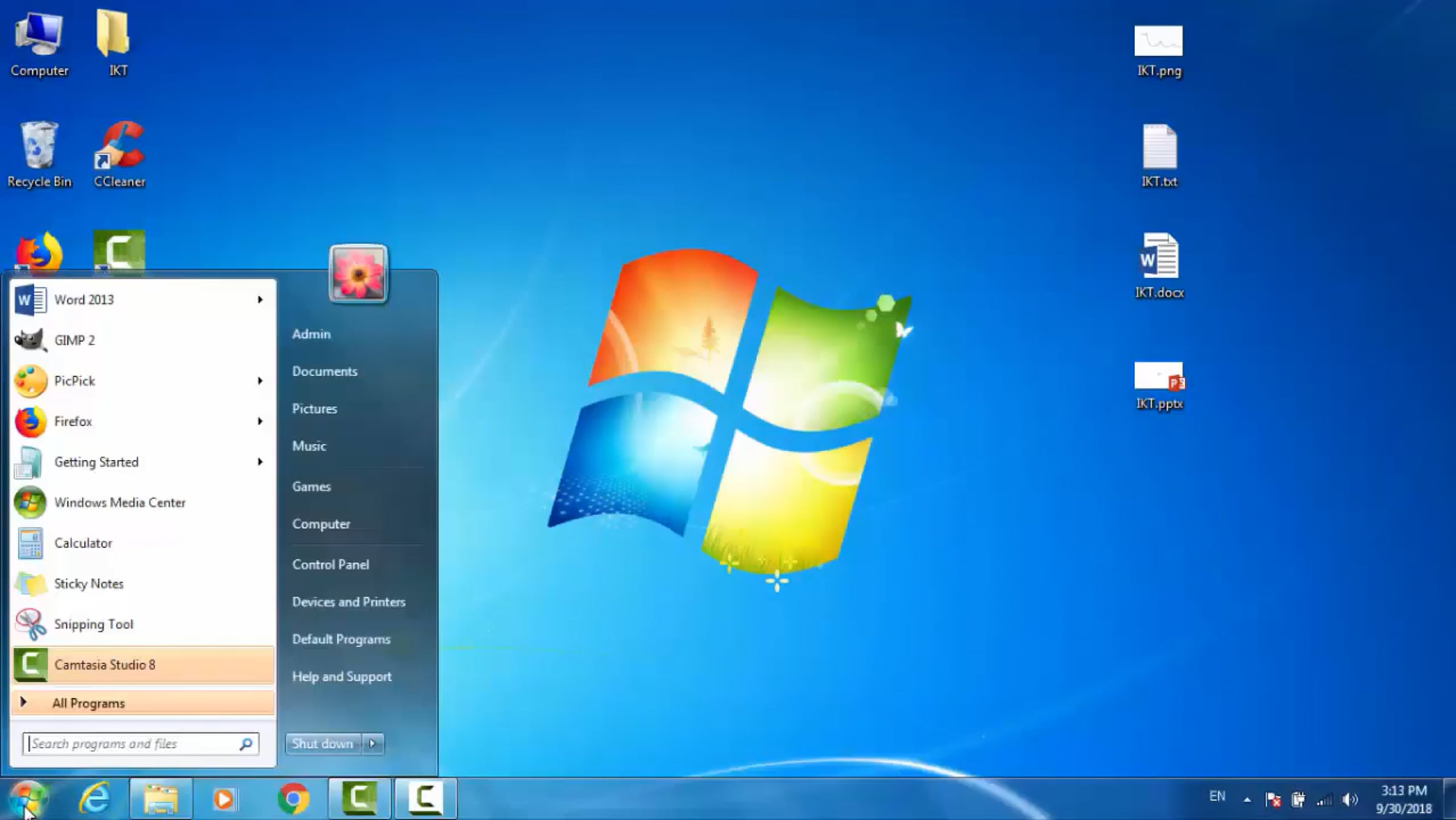Viewport: 1456px width, 820px height.
Task: Expand All Programs list
Action: [89, 703]
